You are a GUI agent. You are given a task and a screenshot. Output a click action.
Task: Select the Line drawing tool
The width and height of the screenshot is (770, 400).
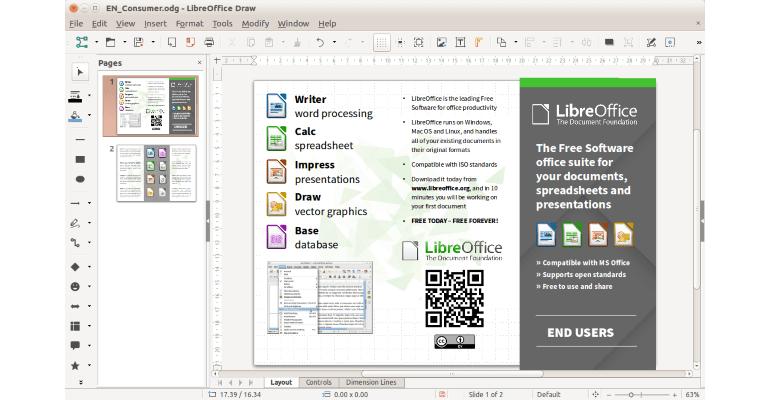click(x=76, y=202)
